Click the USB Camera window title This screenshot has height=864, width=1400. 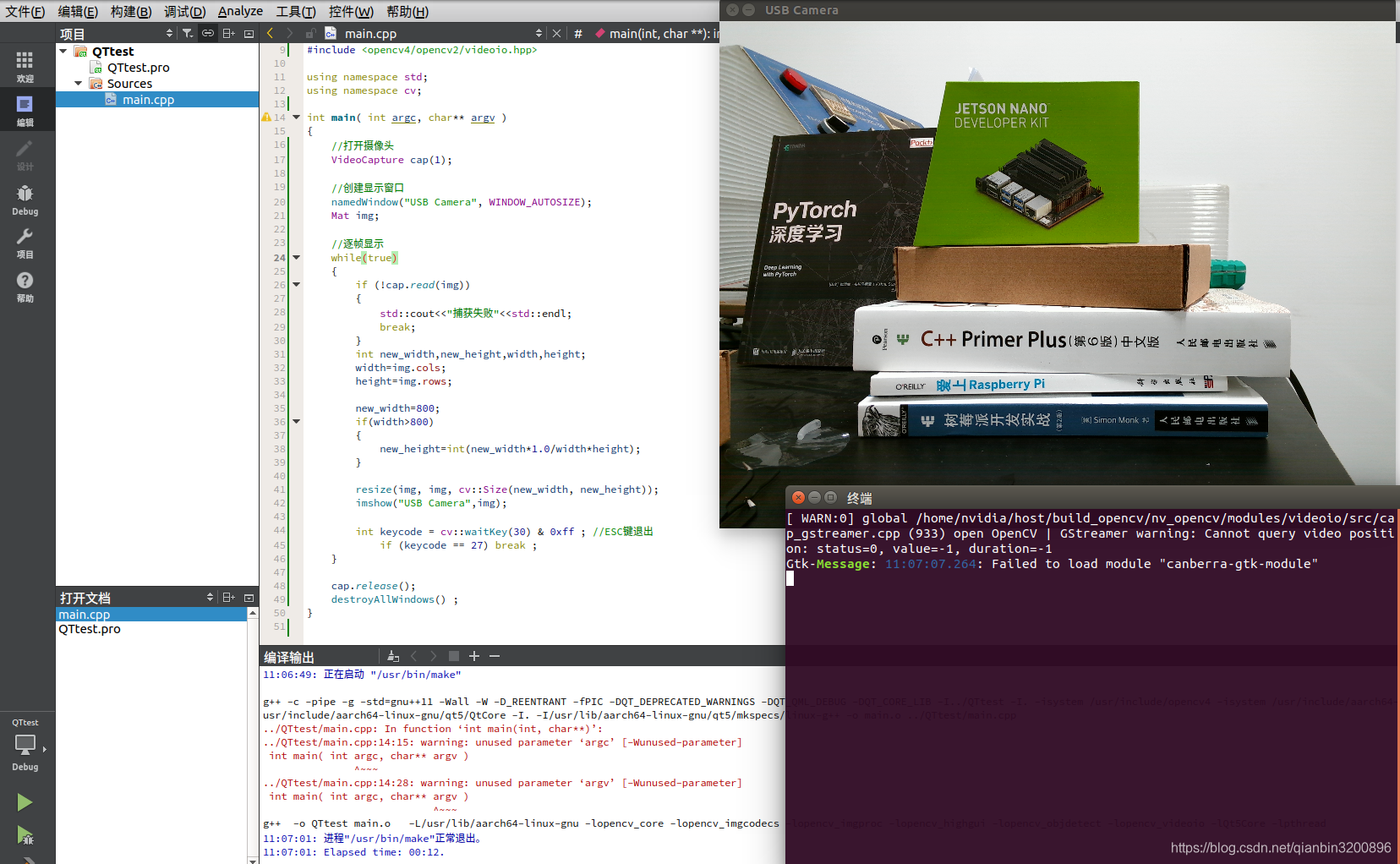(801, 10)
